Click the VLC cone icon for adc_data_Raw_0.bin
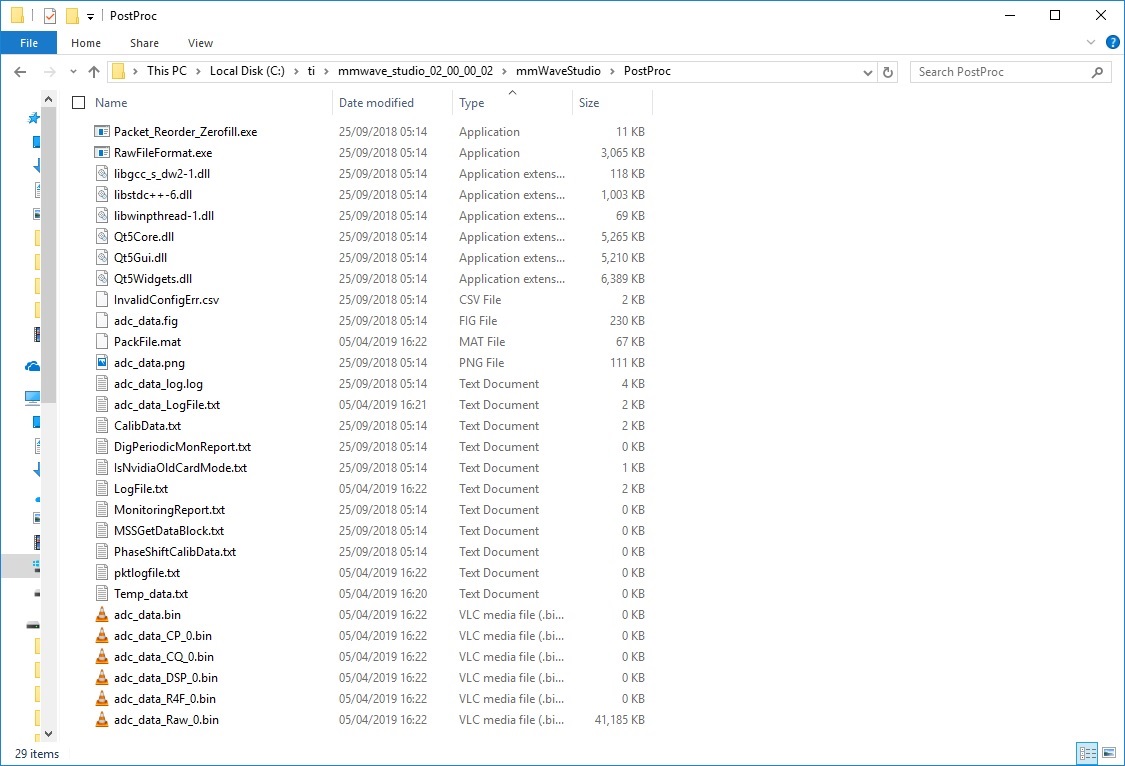1125x766 pixels. coord(102,720)
